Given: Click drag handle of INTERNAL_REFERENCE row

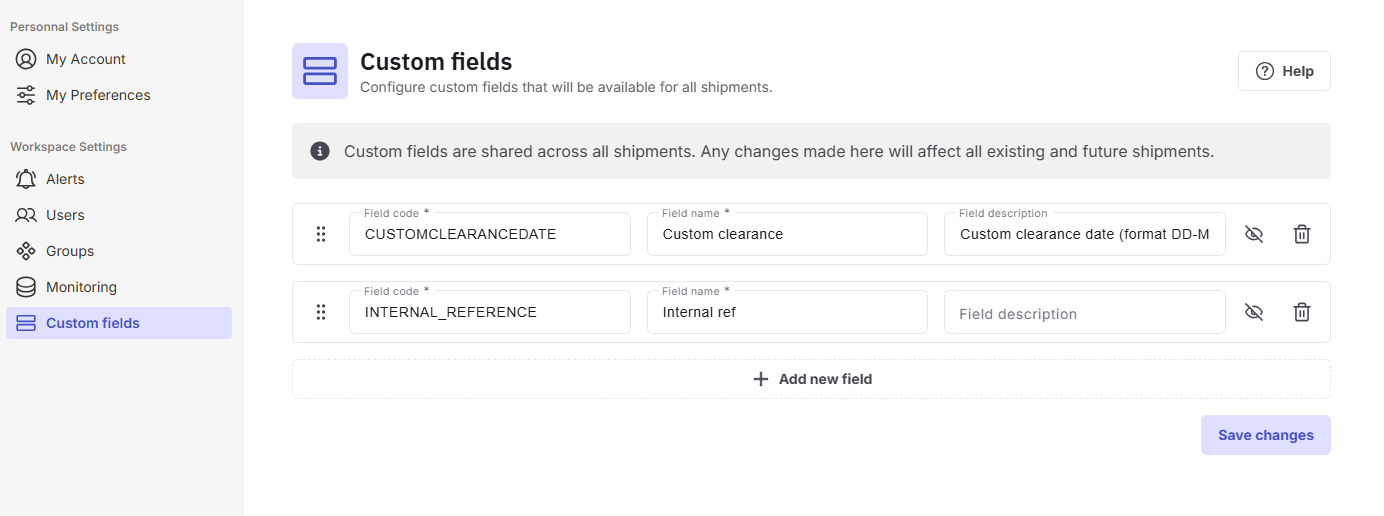Looking at the screenshot, I should point(321,312).
